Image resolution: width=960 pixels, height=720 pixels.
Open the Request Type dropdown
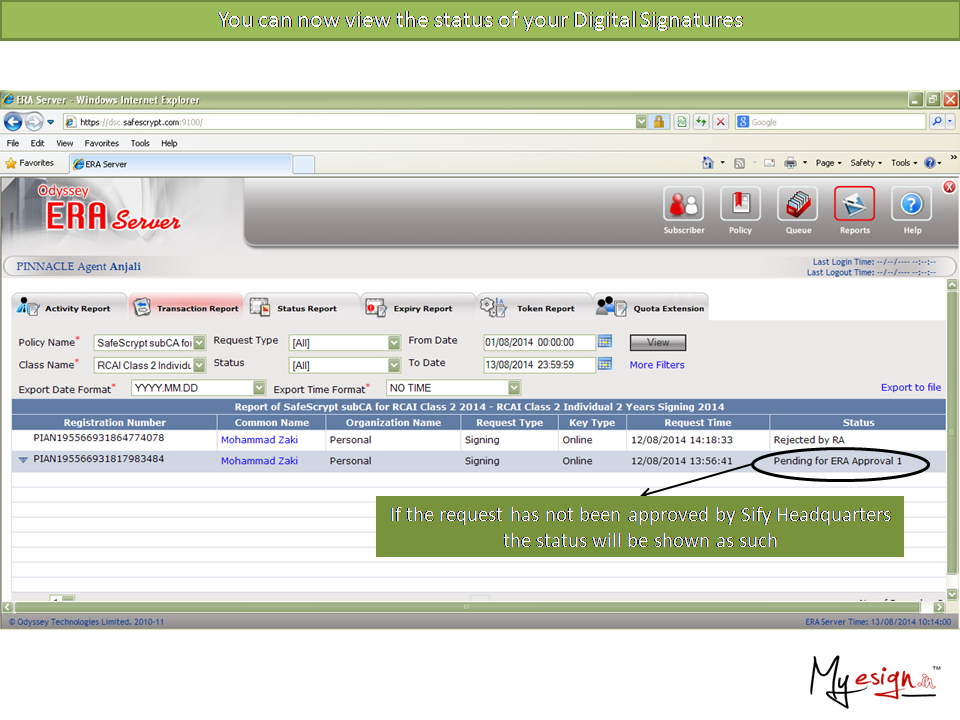[x=394, y=342]
